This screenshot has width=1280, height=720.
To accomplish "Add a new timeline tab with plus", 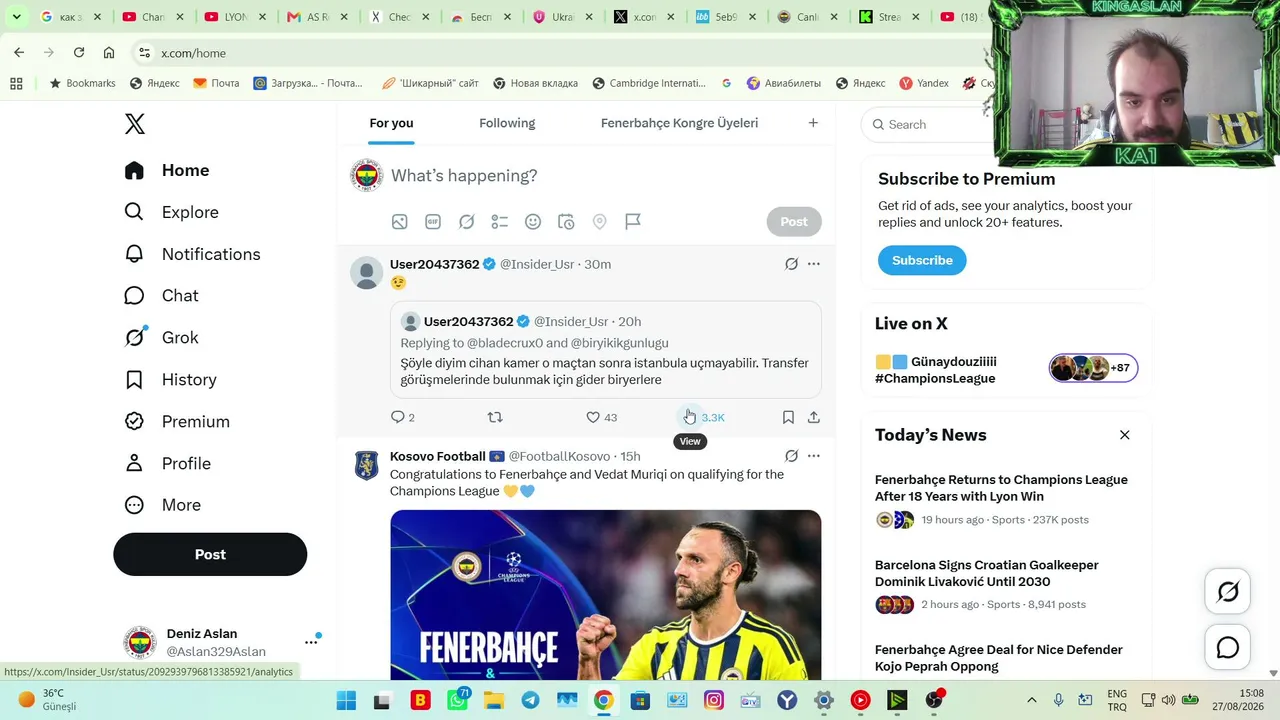I will (x=813, y=123).
